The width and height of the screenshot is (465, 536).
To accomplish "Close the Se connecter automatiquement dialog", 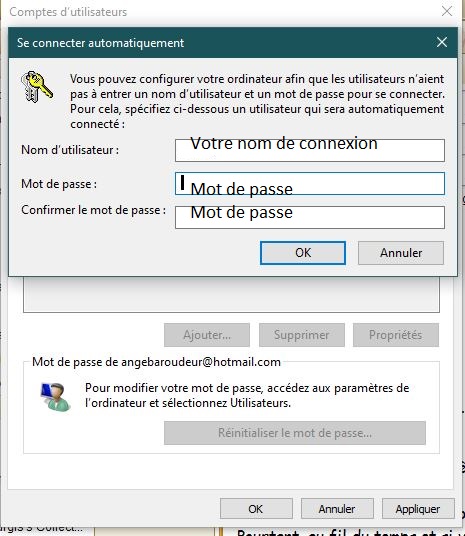I will [x=442, y=42].
